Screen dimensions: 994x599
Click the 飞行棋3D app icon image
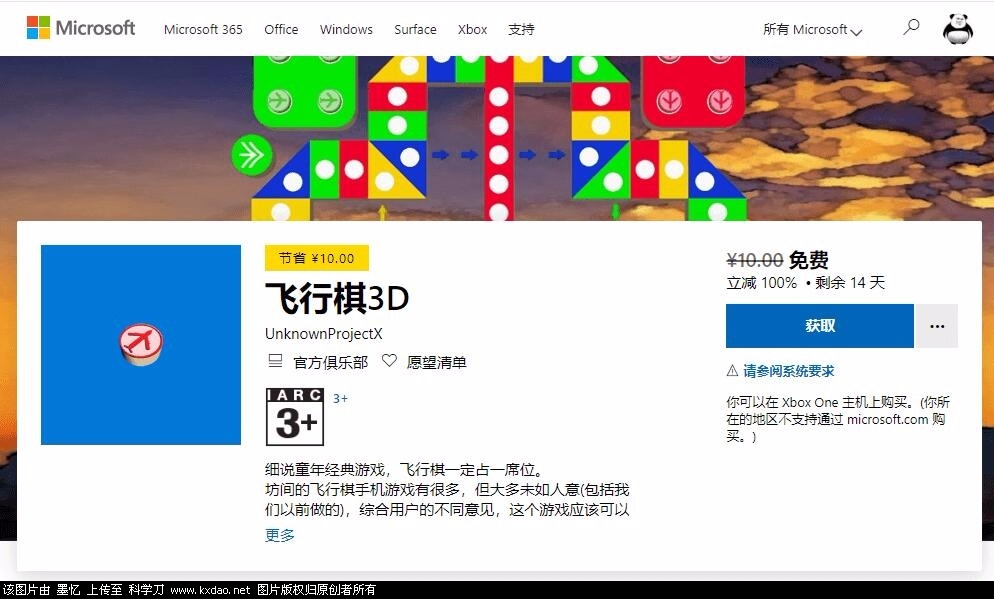pos(141,344)
